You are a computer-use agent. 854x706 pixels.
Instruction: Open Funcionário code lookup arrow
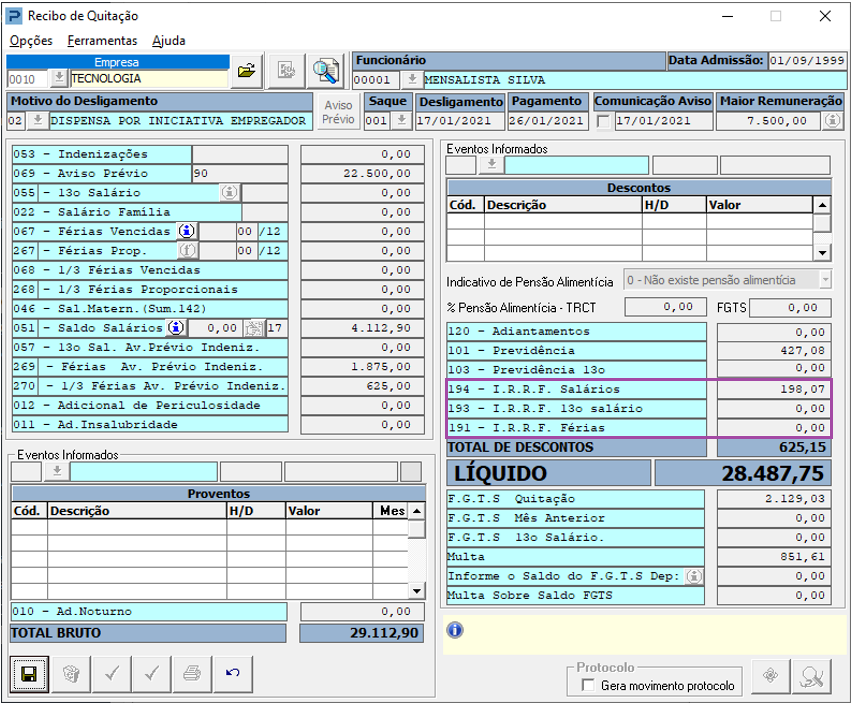click(x=412, y=80)
